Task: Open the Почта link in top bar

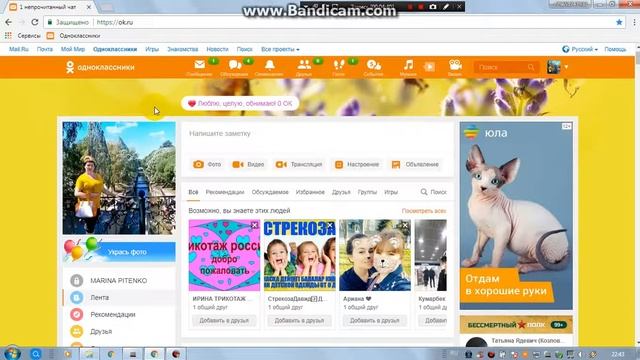Action: [45, 49]
